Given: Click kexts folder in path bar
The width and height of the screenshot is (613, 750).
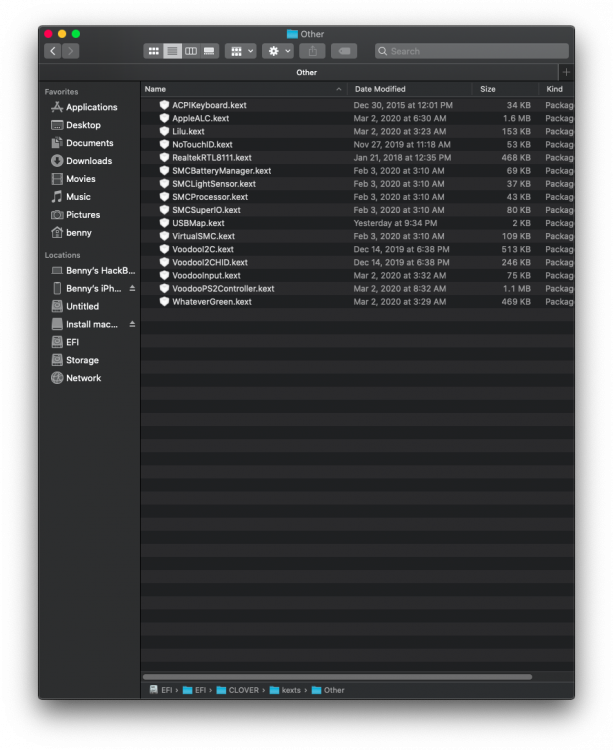Looking at the screenshot, I should 285,690.
